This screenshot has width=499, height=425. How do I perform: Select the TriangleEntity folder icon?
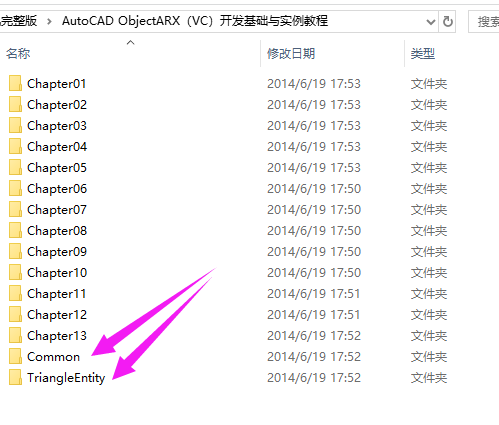(x=15, y=377)
